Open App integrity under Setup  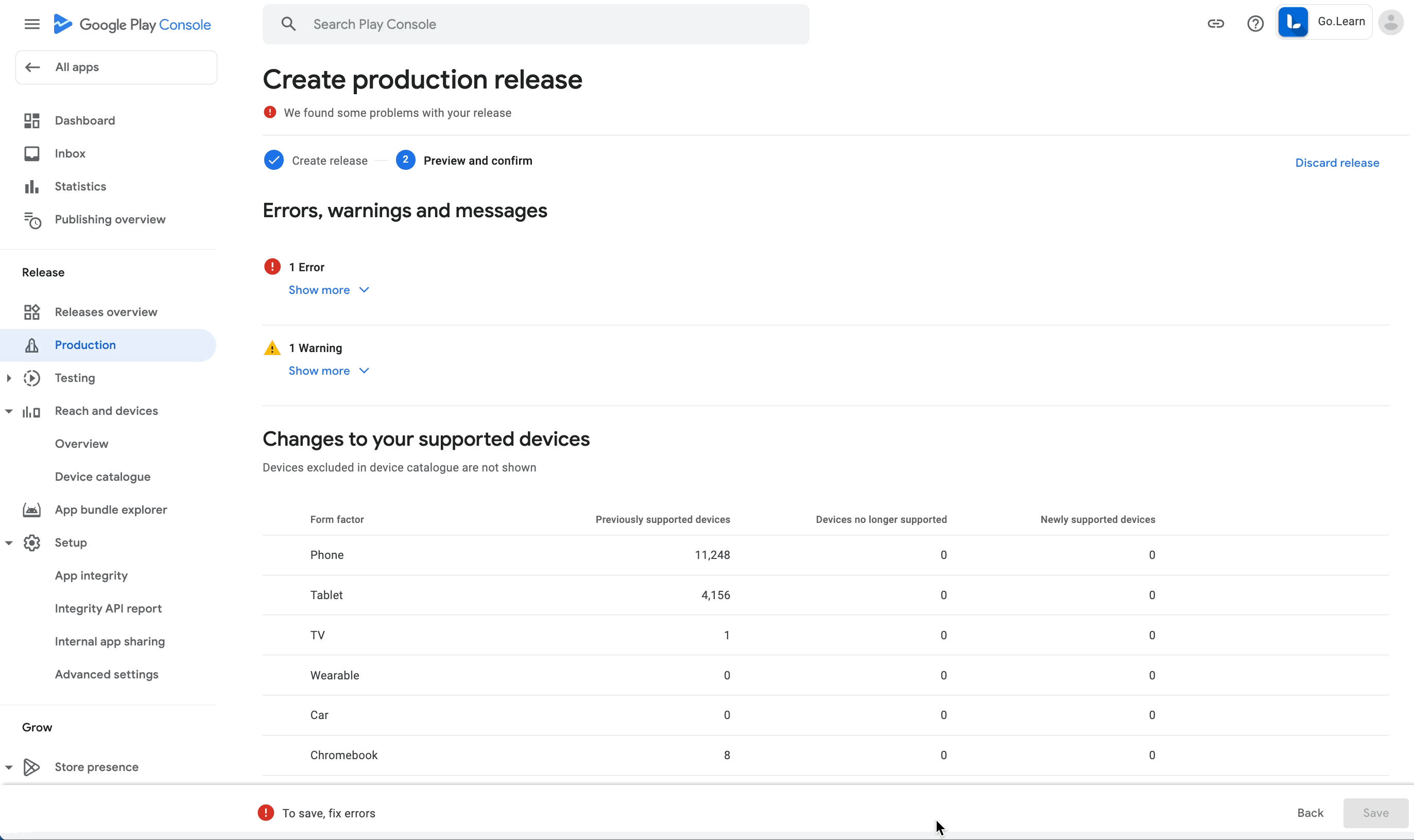click(x=91, y=575)
